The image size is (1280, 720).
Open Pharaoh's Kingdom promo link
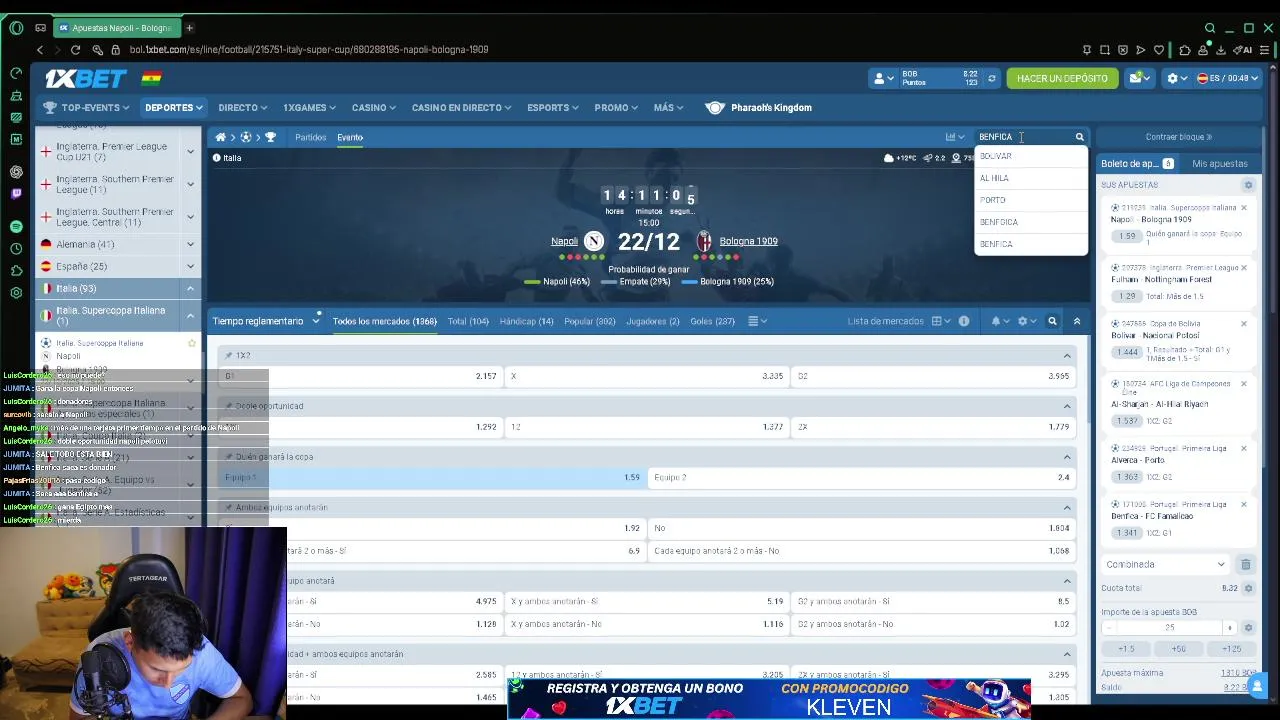[x=758, y=107]
